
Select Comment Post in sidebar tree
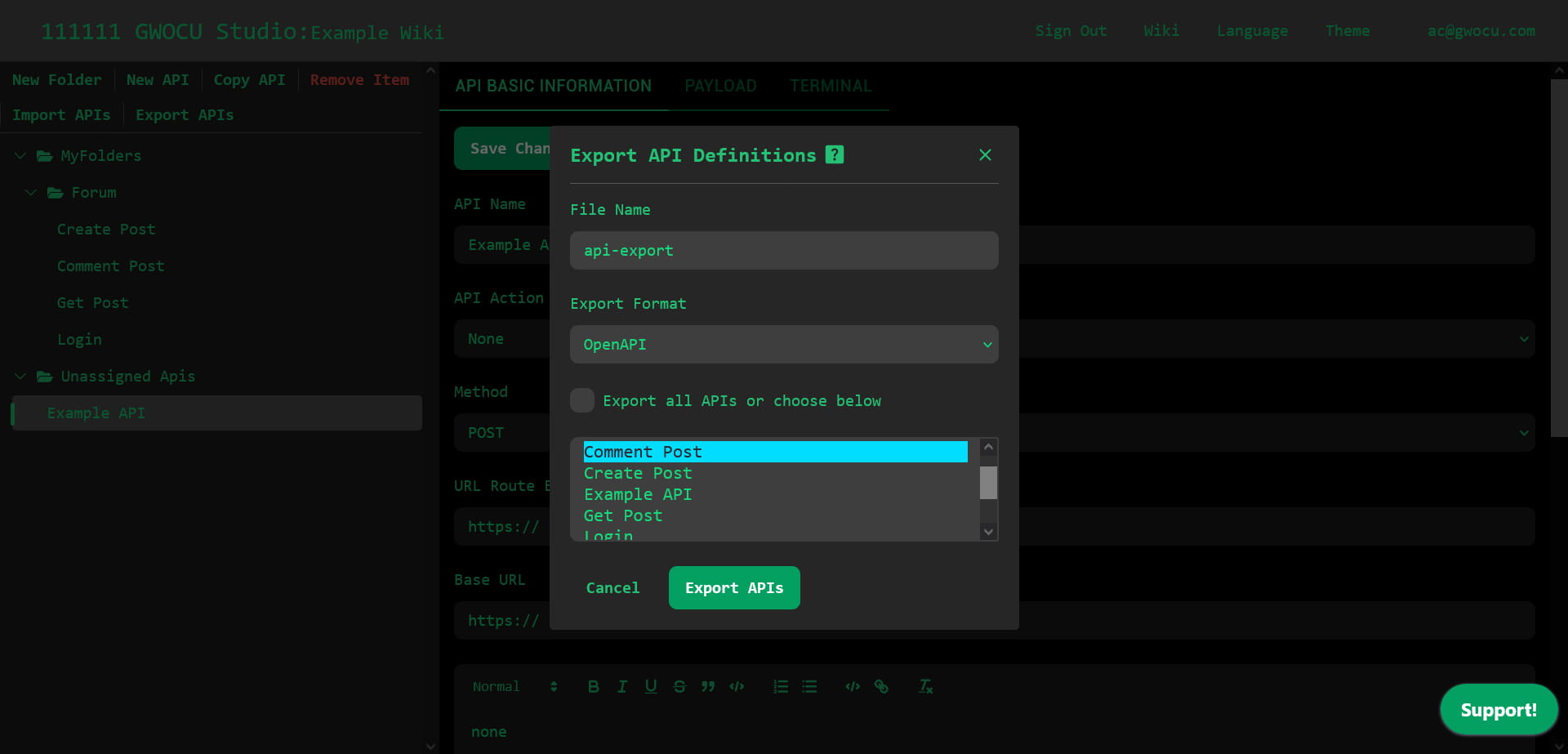(x=111, y=266)
